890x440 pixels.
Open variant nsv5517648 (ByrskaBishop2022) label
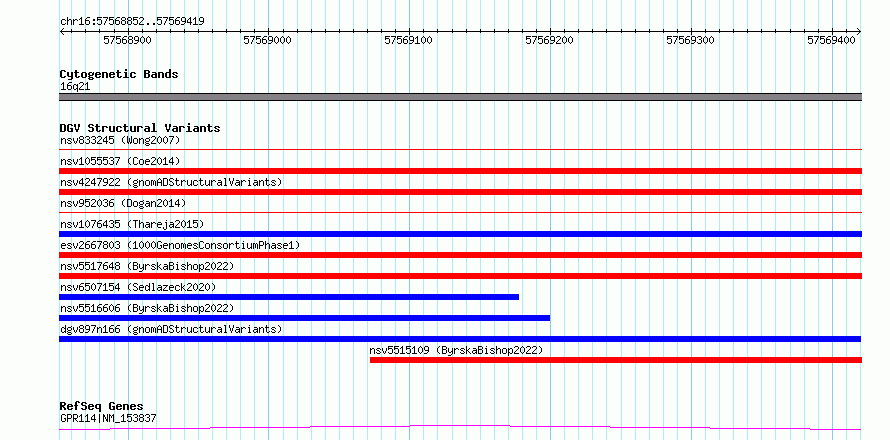147,266
